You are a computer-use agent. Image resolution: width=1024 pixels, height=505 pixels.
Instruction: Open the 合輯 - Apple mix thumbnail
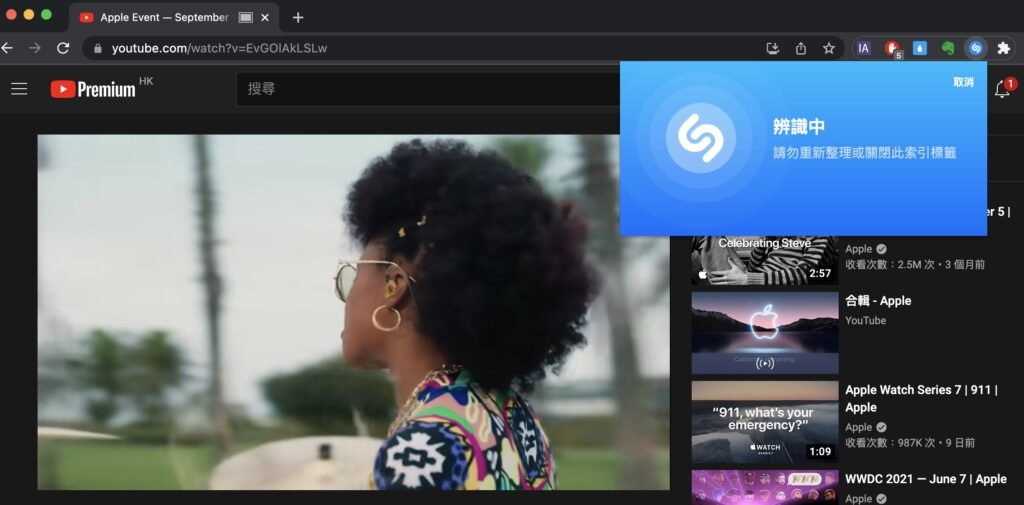[x=765, y=333]
